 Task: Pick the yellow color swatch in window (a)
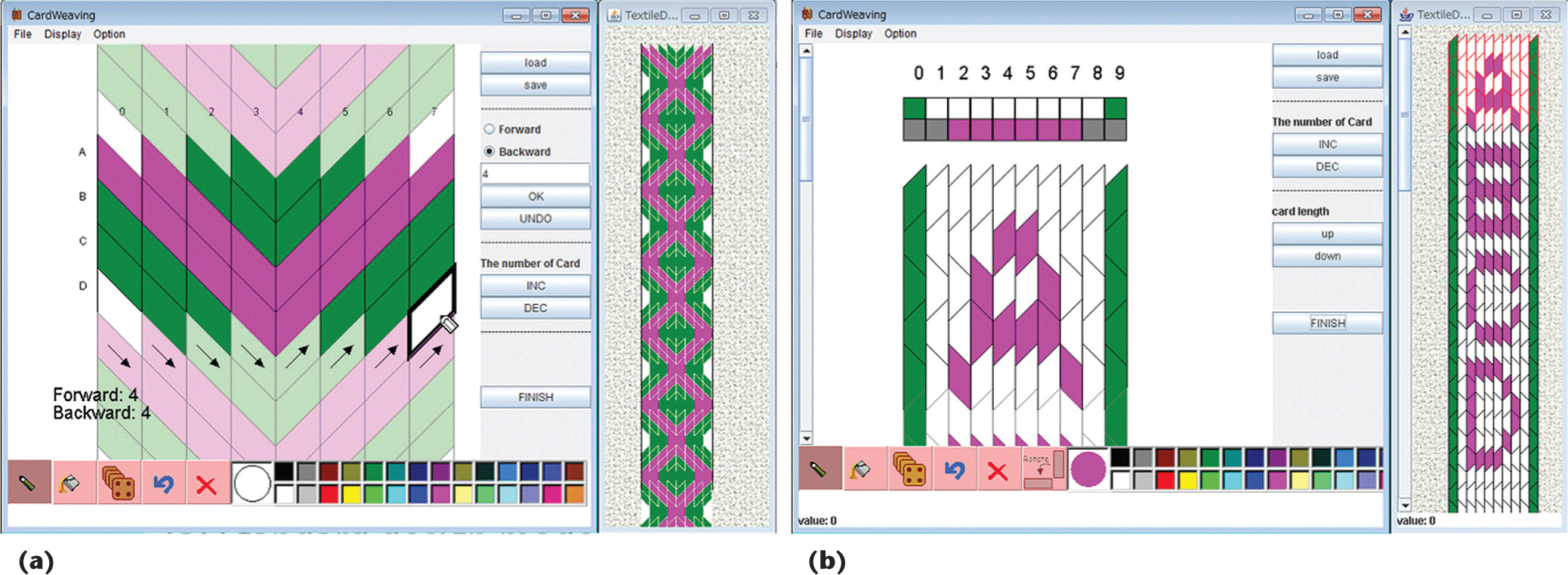click(x=351, y=494)
